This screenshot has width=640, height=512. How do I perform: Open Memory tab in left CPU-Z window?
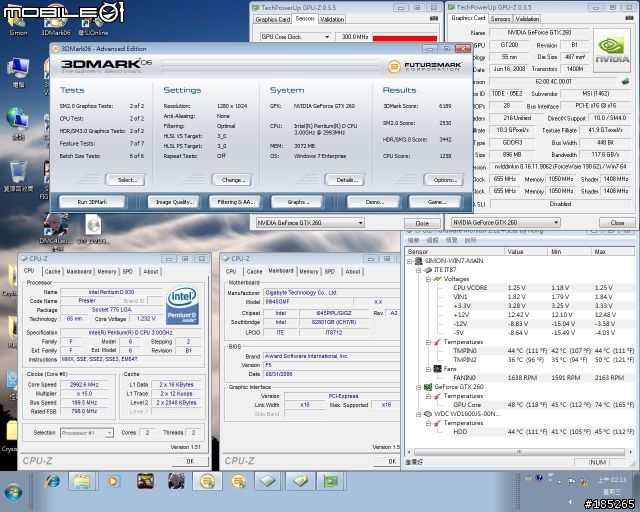coord(107,272)
